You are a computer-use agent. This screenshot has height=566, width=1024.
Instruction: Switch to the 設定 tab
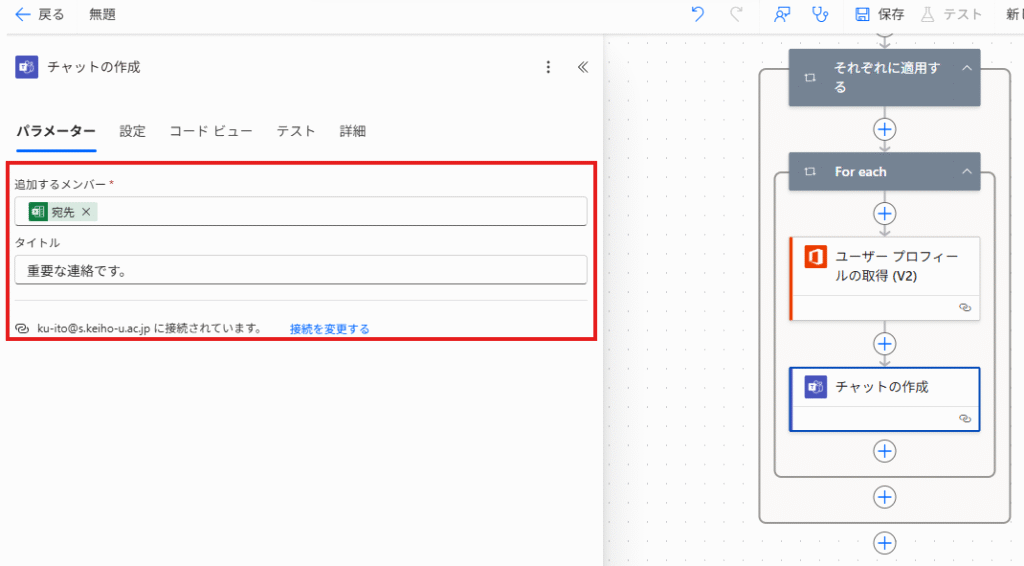[x=132, y=131]
